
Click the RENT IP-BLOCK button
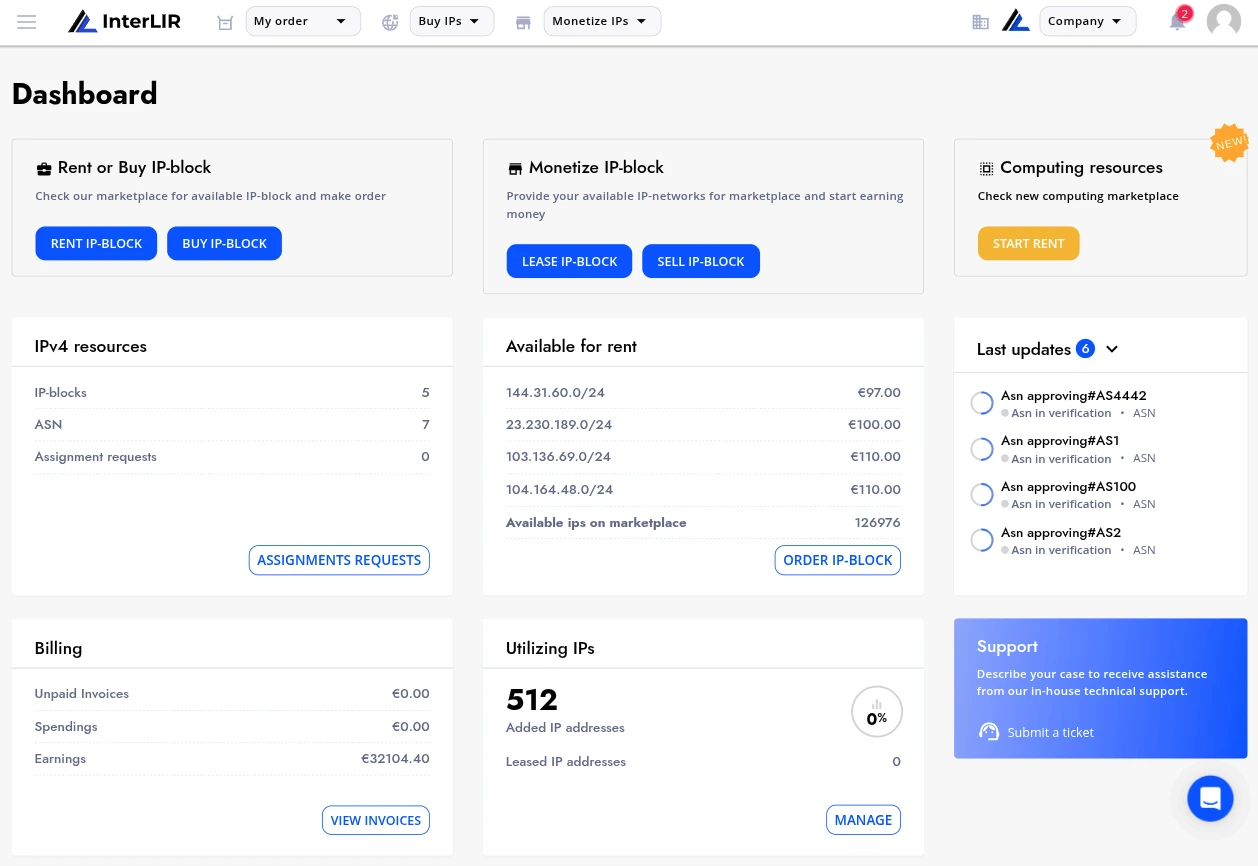tap(96, 243)
